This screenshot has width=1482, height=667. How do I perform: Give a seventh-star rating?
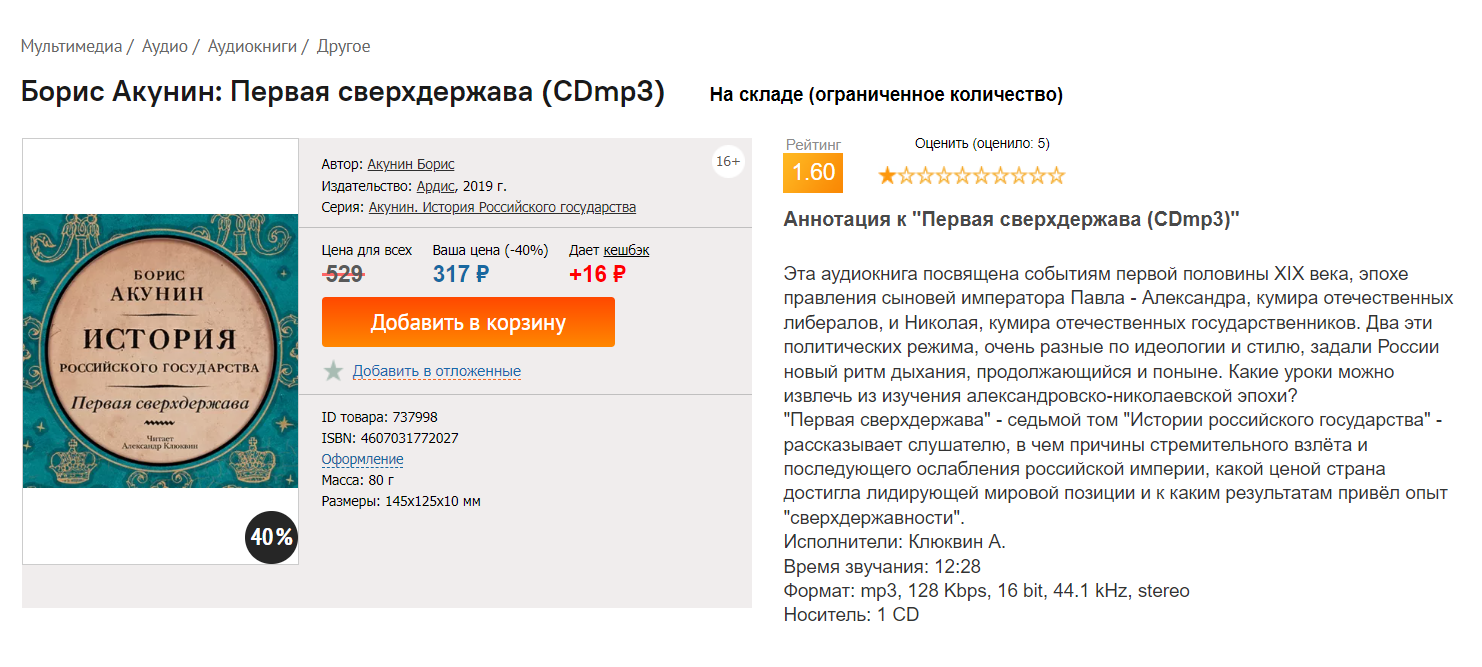(x=999, y=177)
